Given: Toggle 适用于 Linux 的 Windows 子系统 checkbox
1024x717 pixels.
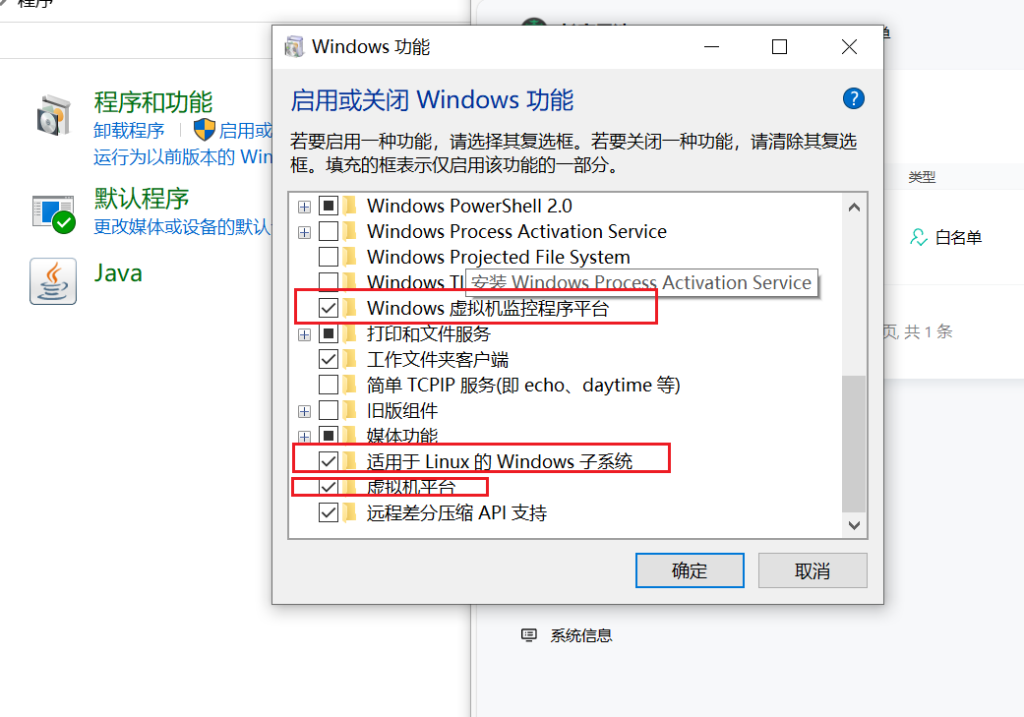Looking at the screenshot, I should click(328, 461).
